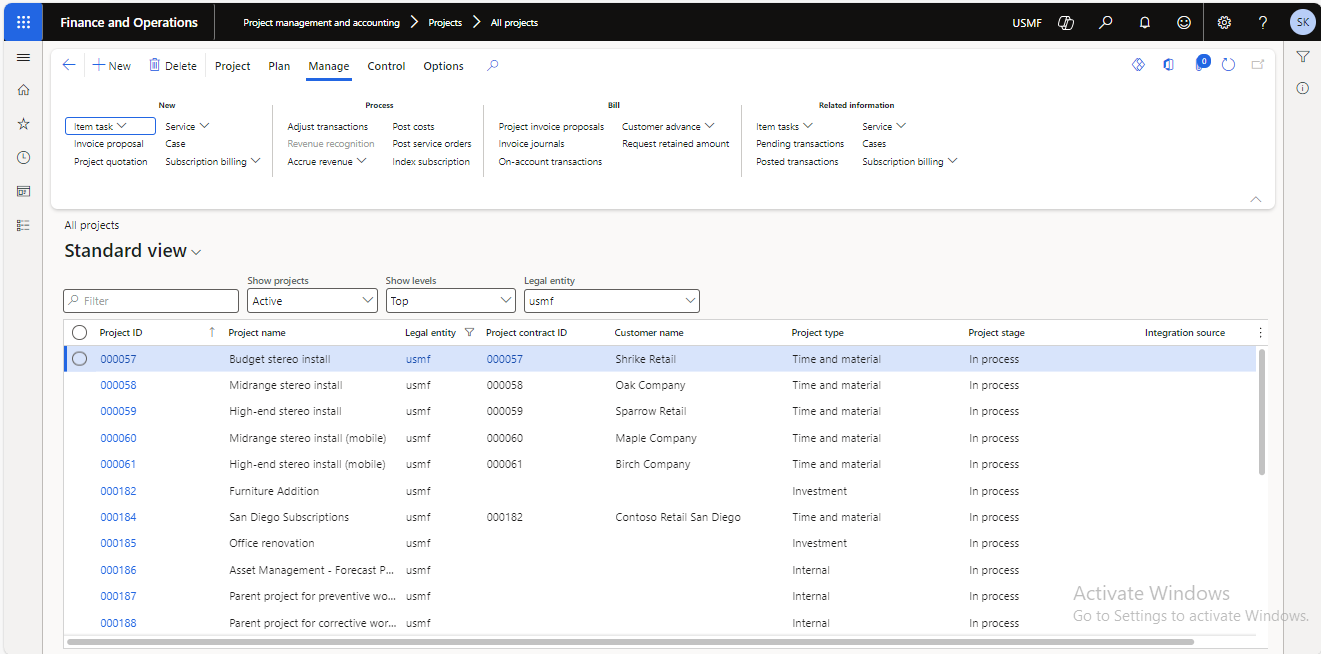Click the notifications bell icon
Image resolution: width=1321 pixels, height=654 pixels.
pos(1145,22)
